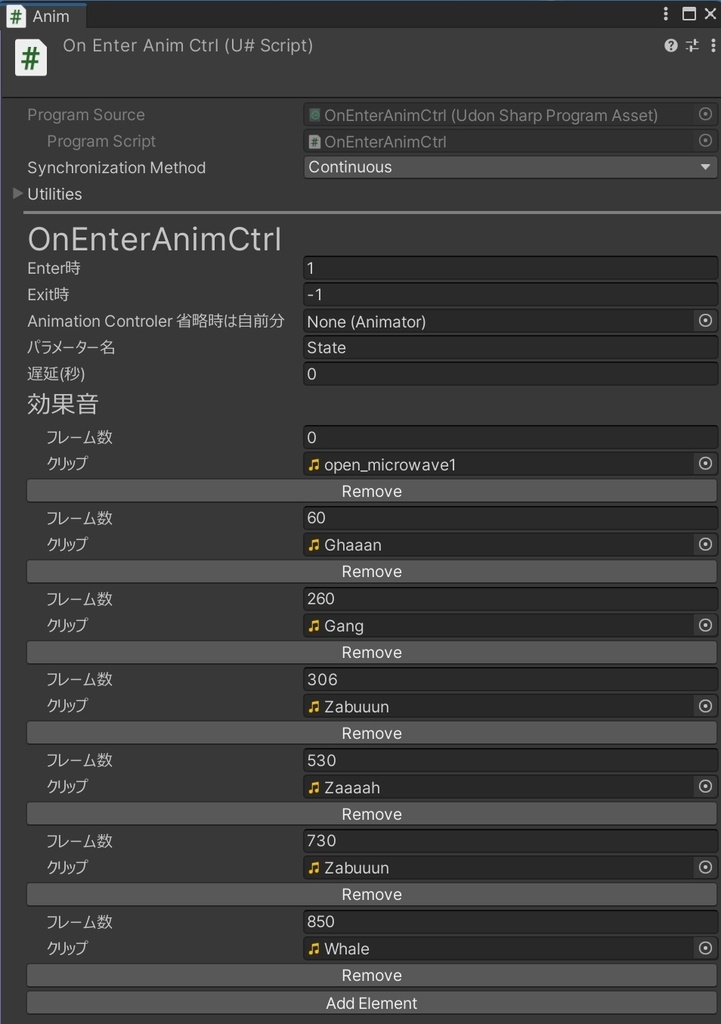Viewport: 721px width, 1024px height.
Task: Open the Synchronization Method dropdown
Action: (x=510, y=168)
